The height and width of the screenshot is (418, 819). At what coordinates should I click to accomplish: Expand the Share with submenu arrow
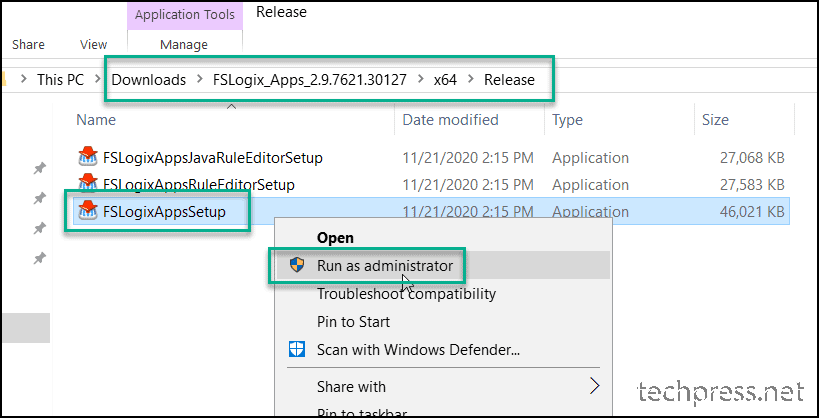tap(594, 386)
